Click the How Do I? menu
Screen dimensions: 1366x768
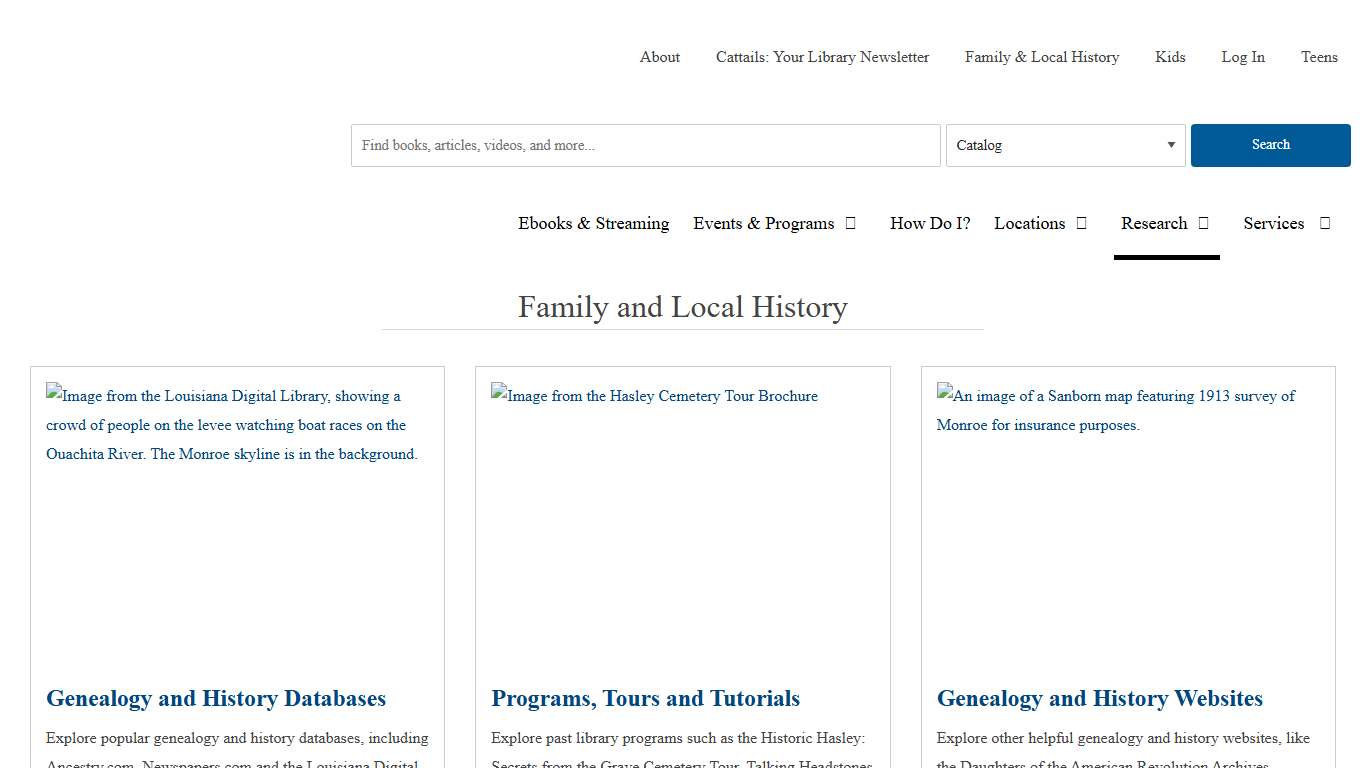[x=929, y=223]
